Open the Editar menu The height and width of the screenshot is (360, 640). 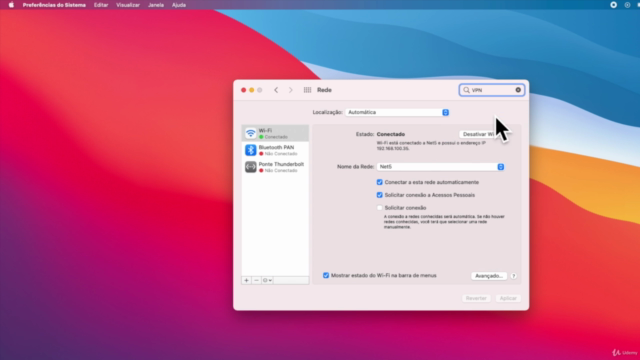click(x=101, y=5)
